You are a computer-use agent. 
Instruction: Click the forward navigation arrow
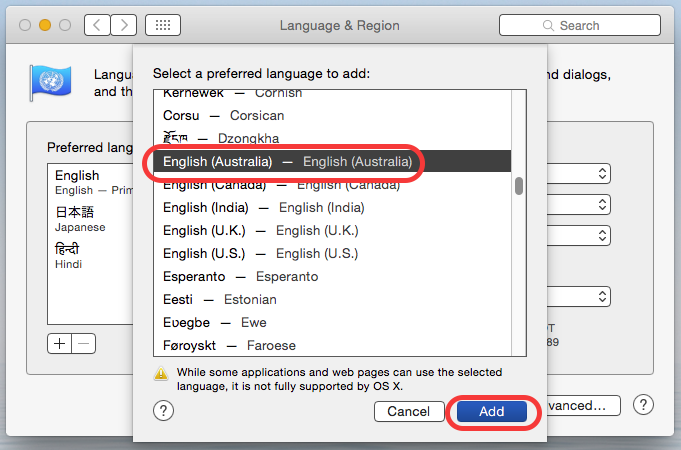(124, 25)
